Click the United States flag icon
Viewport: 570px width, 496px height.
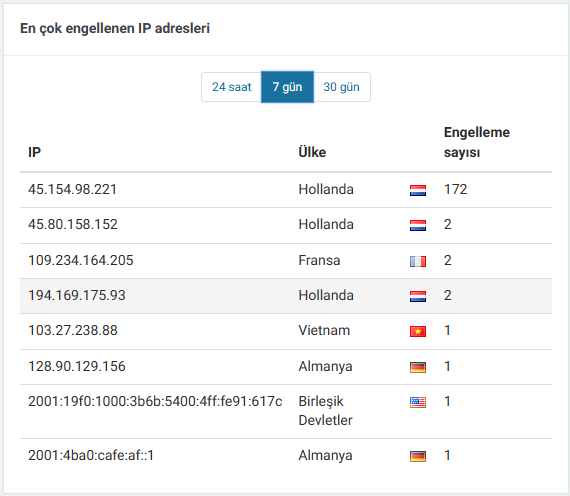418,402
